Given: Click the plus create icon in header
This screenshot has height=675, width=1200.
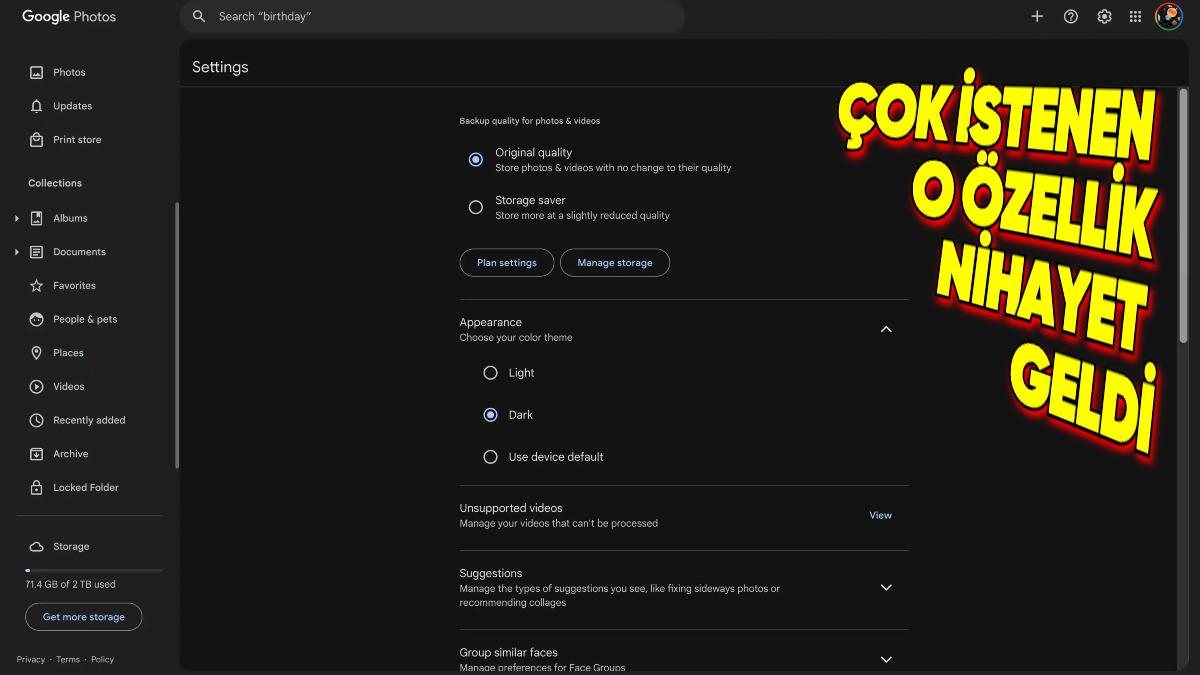Looking at the screenshot, I should pyautogui.click(x=1037, y=16).
